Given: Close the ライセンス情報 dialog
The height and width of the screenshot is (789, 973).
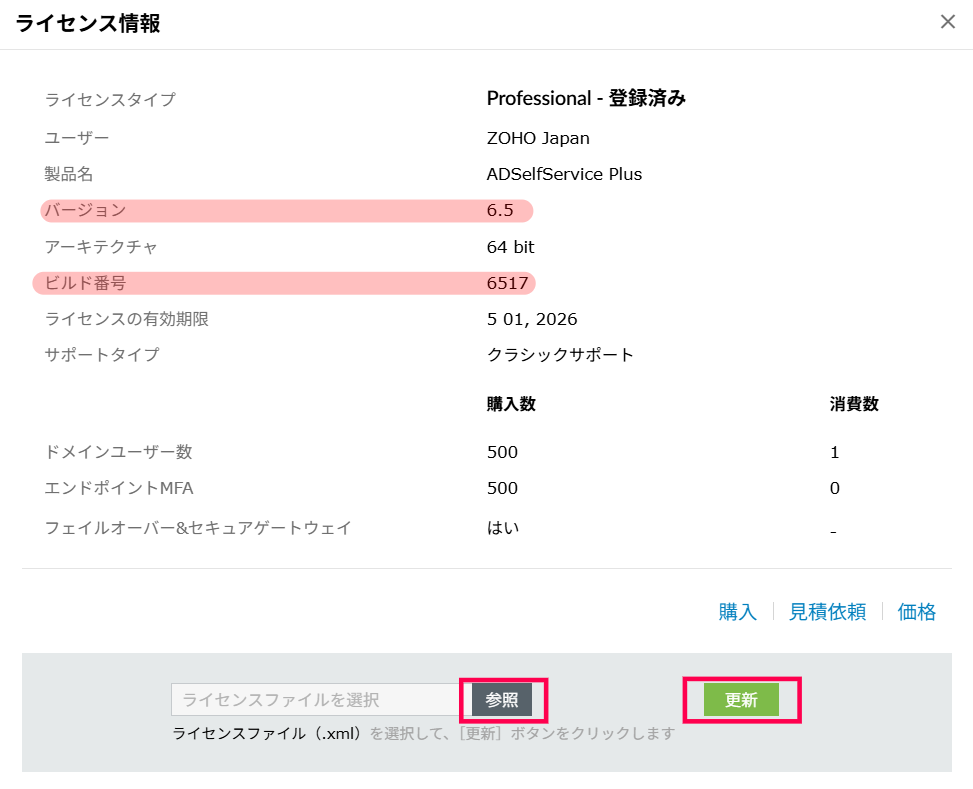Looking at the screenshot, I should pyautogui.click(x=948, y=22).
